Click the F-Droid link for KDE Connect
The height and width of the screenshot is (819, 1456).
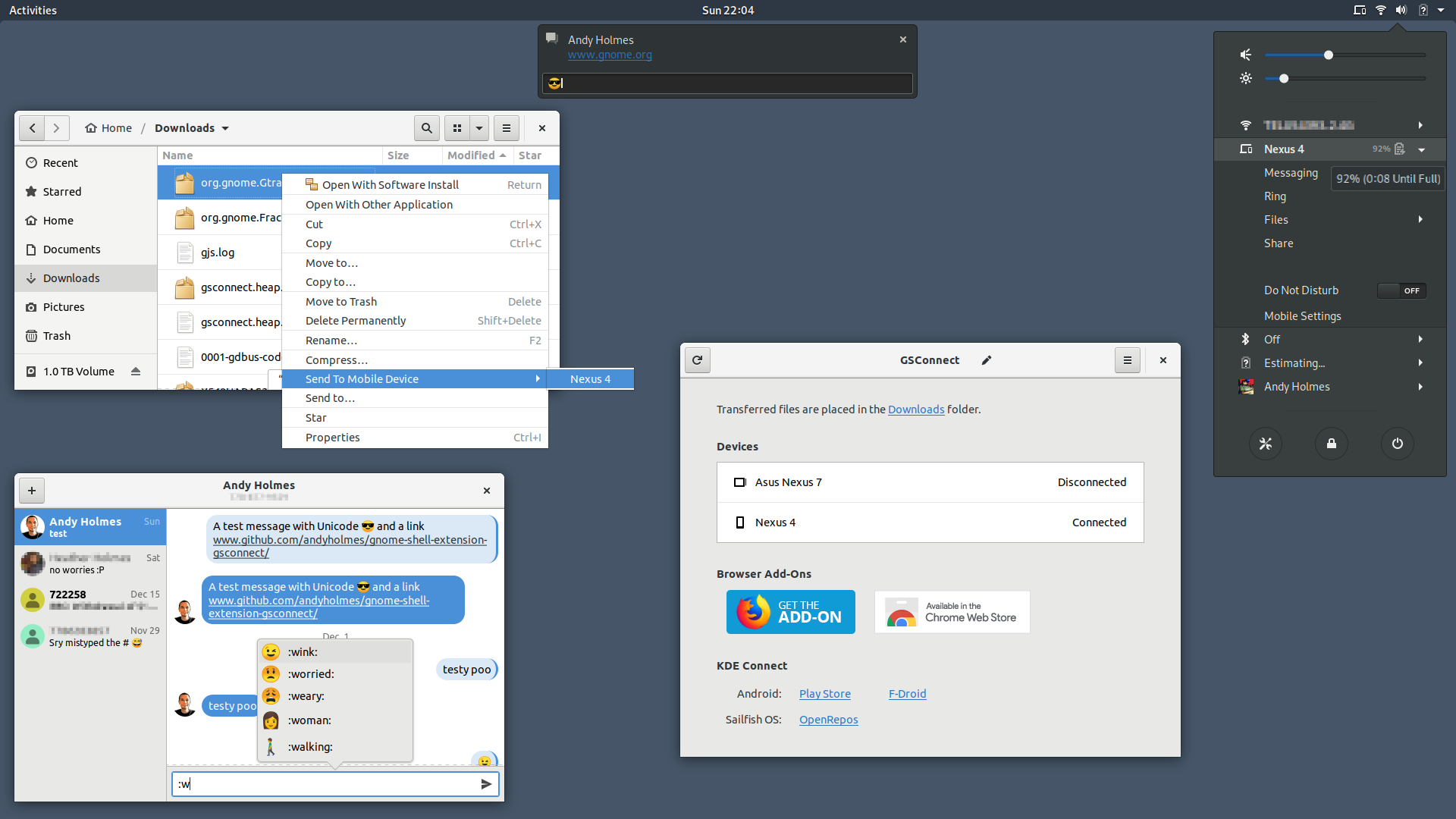click(907, 692)
